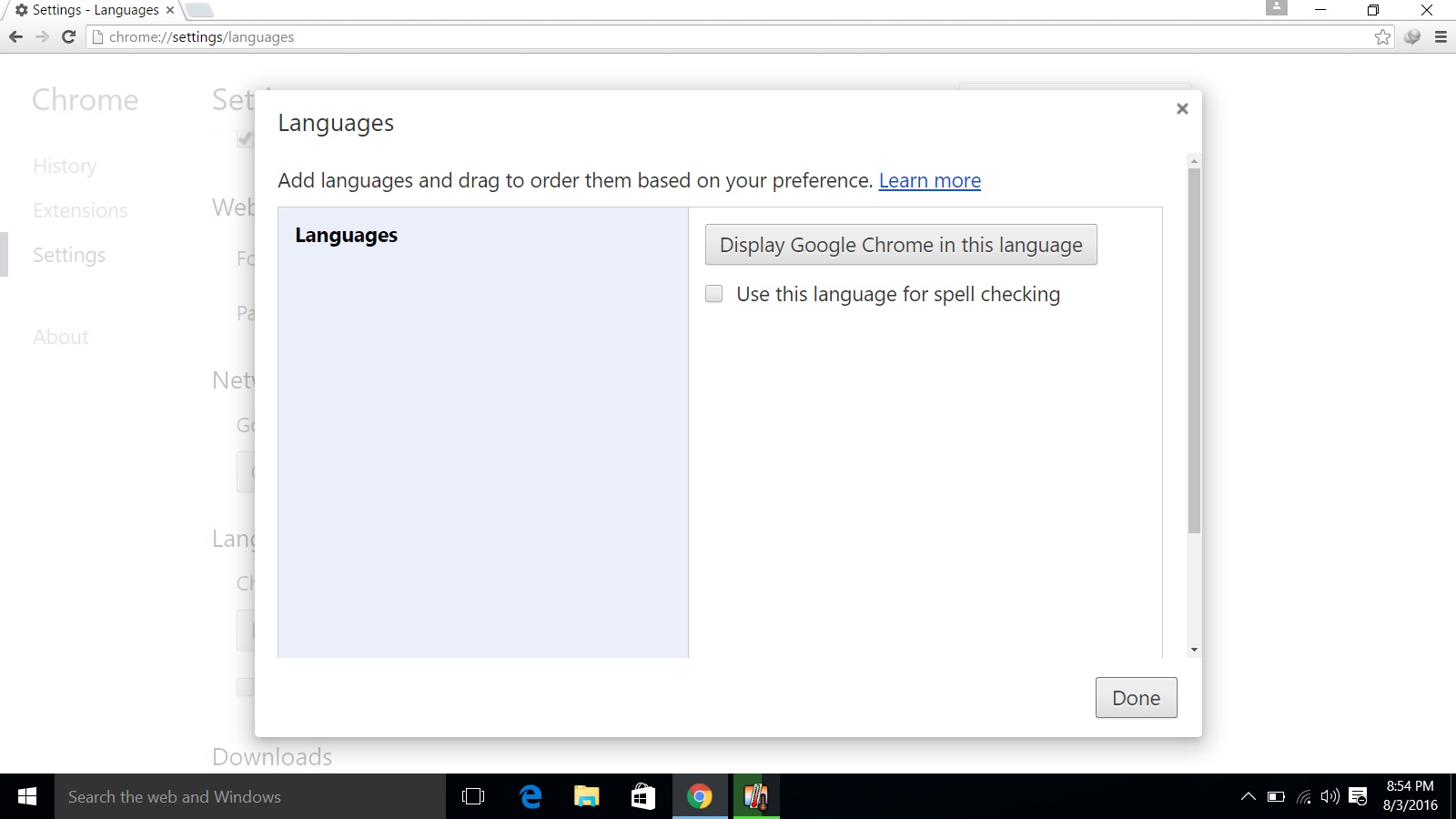Reload the current settings page
This screenshot has height=819, width=1456.
point(68,36)
